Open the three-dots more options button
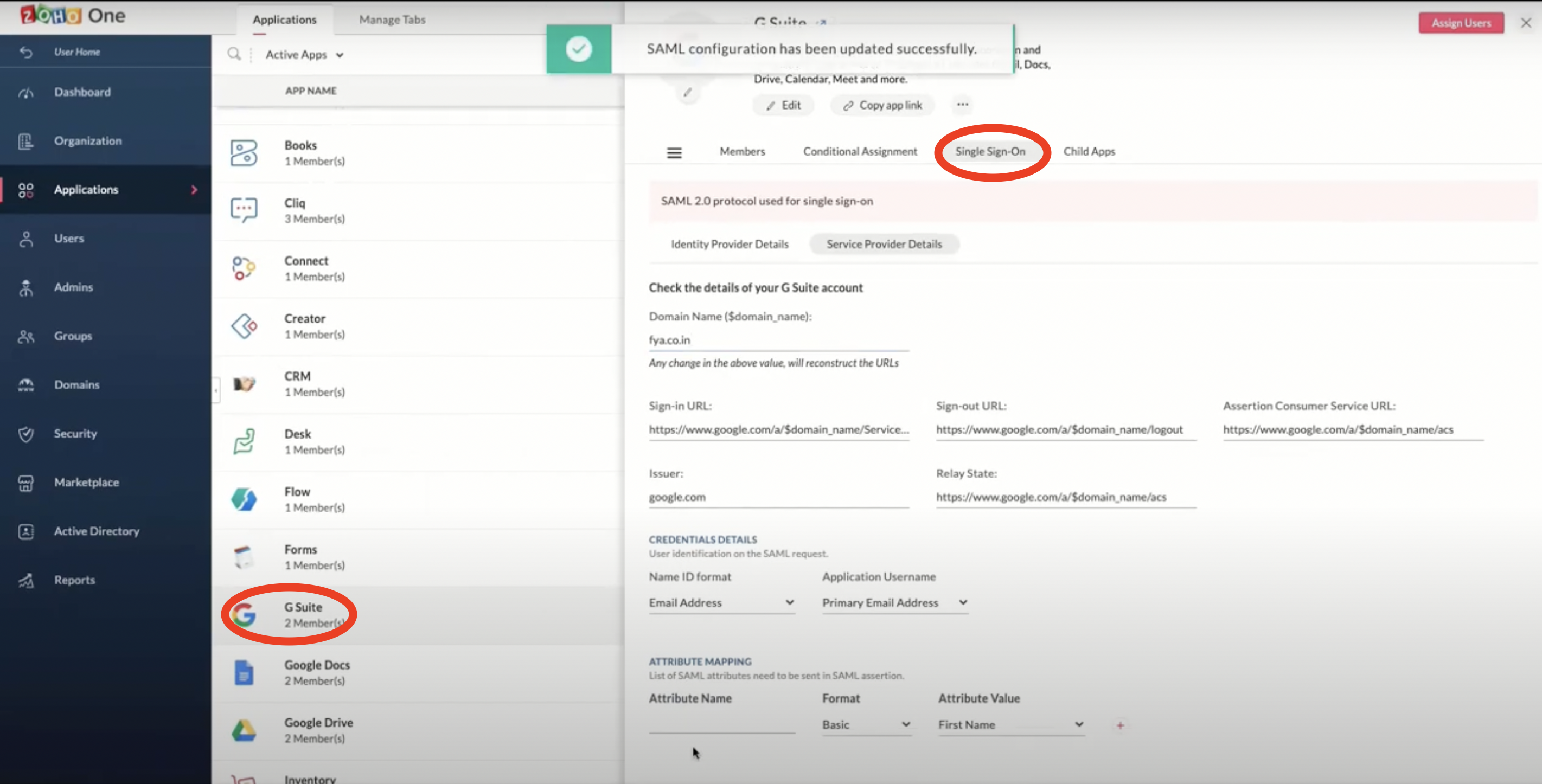The width and height of the screenshot is (1542, 784). coord(962,105)
